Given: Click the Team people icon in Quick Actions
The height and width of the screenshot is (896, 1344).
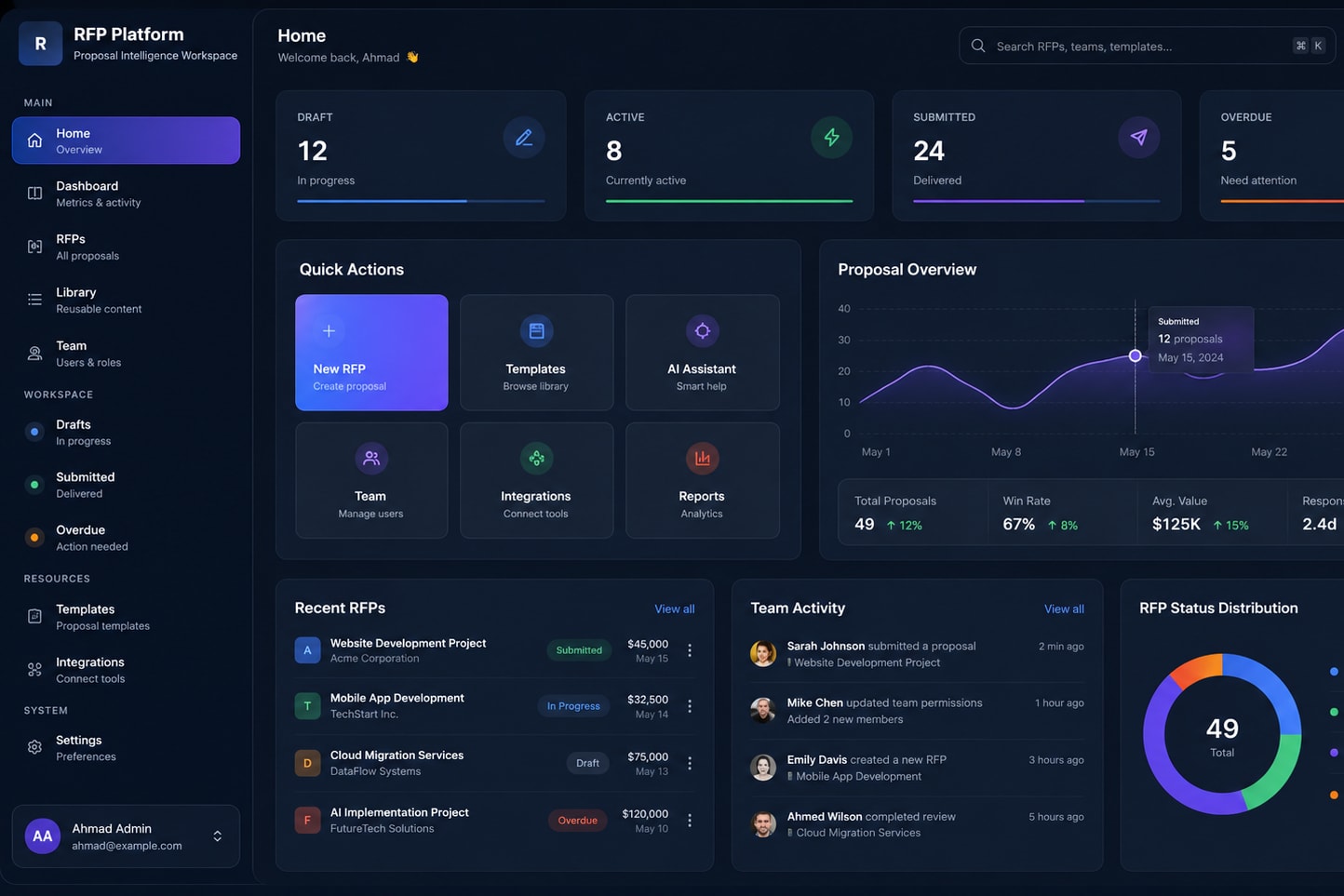Looking at the screenshot, I should pyautogui.click(x=371, y=458).
